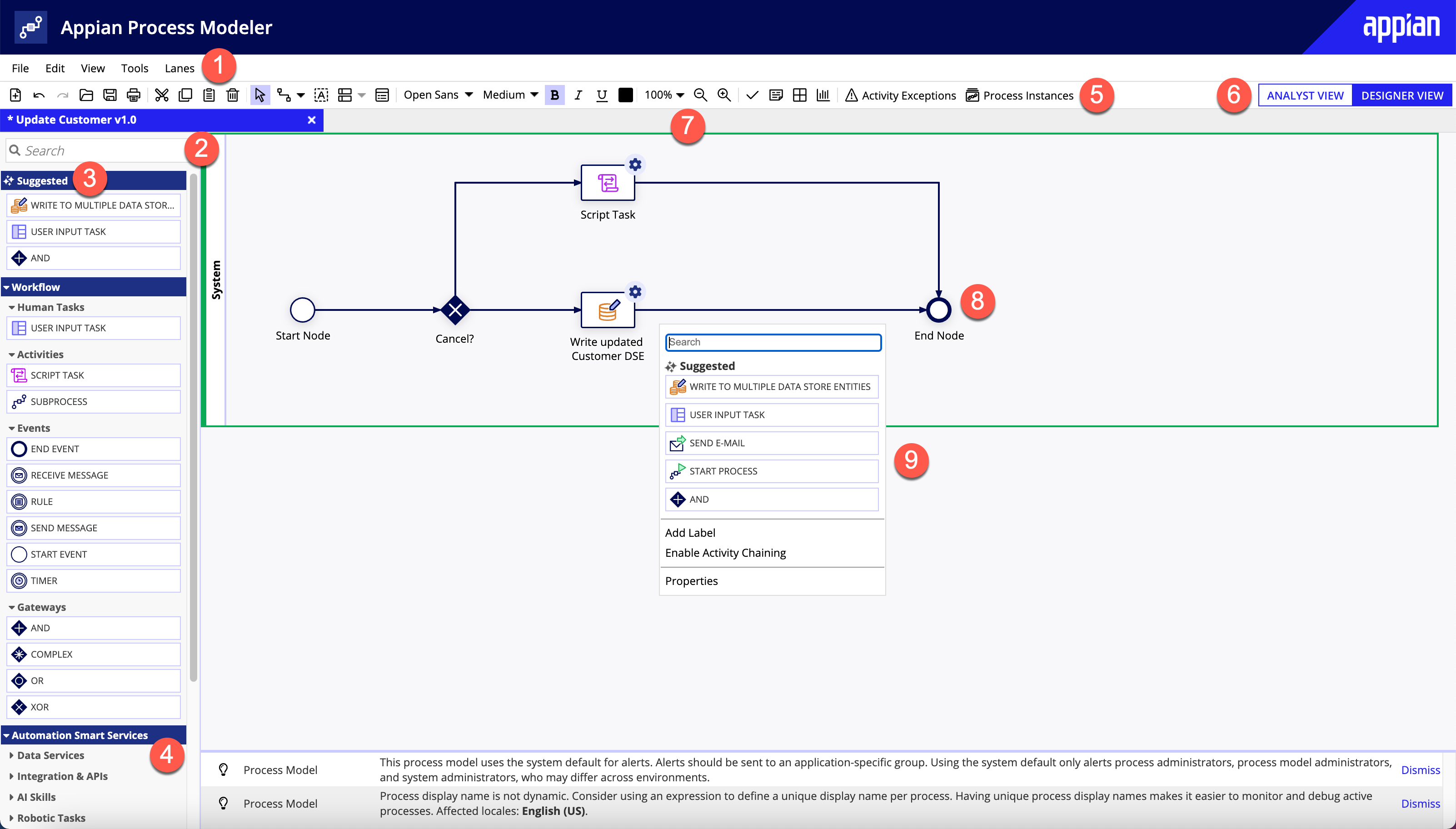Open the Tools menu
Screen dimensions: 1456x829
coord(135,68)
